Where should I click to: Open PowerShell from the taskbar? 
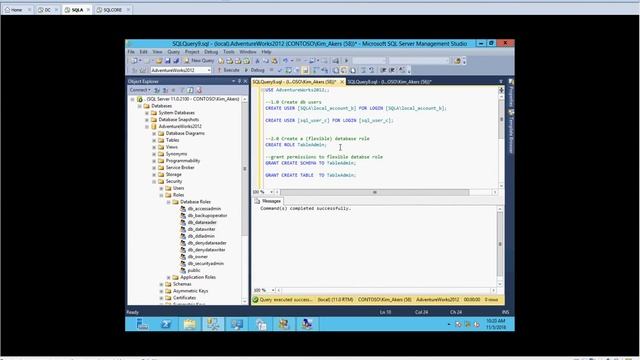click(166, 324)
